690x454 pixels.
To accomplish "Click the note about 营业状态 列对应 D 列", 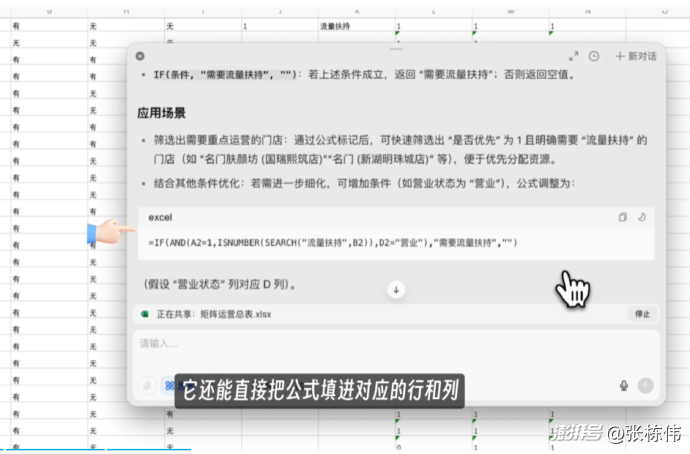I will pyautogui.click(x=220, y=285).
